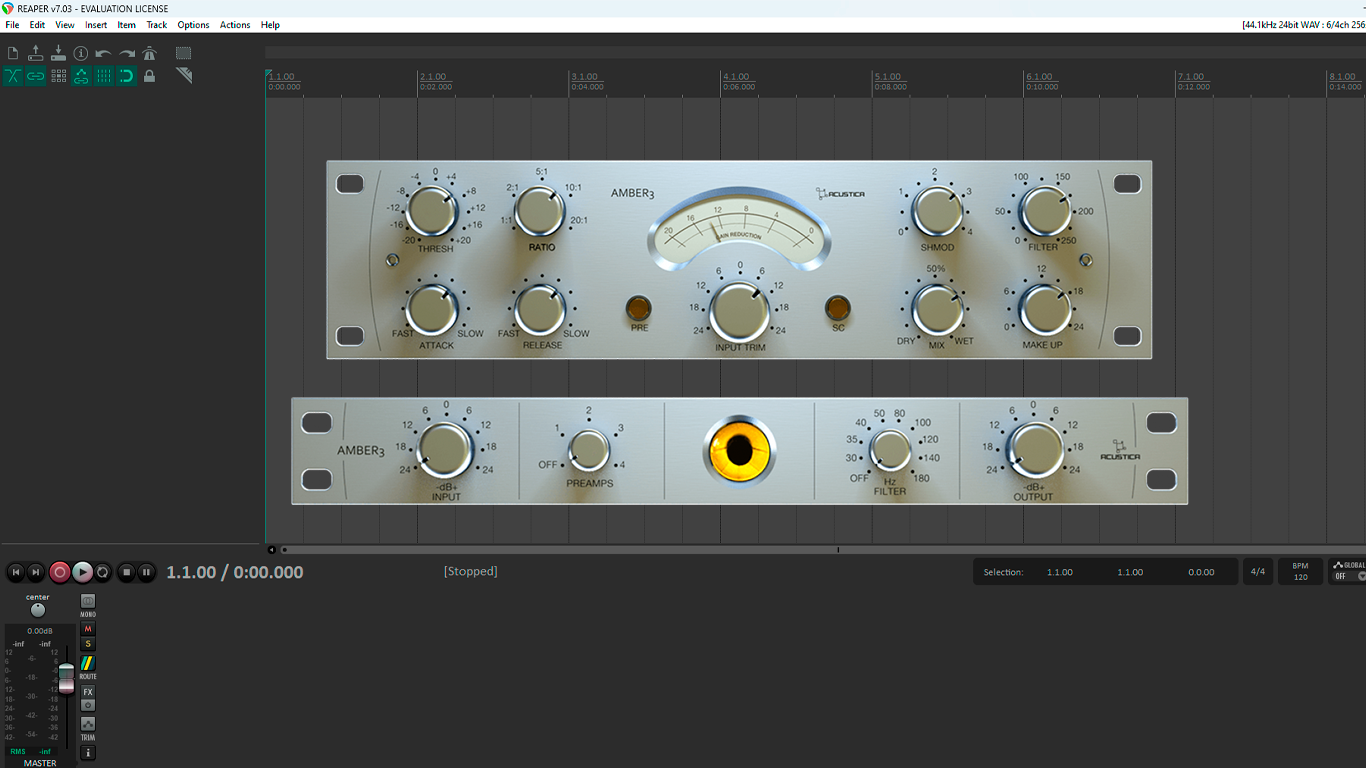The width and height of the screenshot is (1366, 768).
Task: Click the master pan knob labeled center
Action: coord(38,610)
